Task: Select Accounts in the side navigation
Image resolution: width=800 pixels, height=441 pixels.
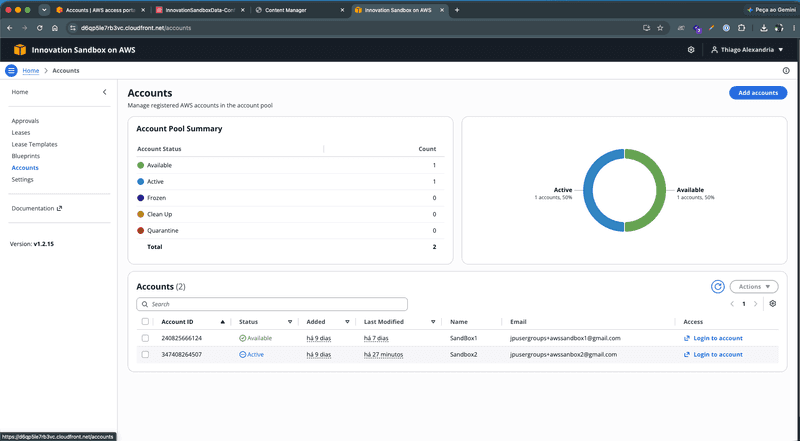Action: click(25, 168)
